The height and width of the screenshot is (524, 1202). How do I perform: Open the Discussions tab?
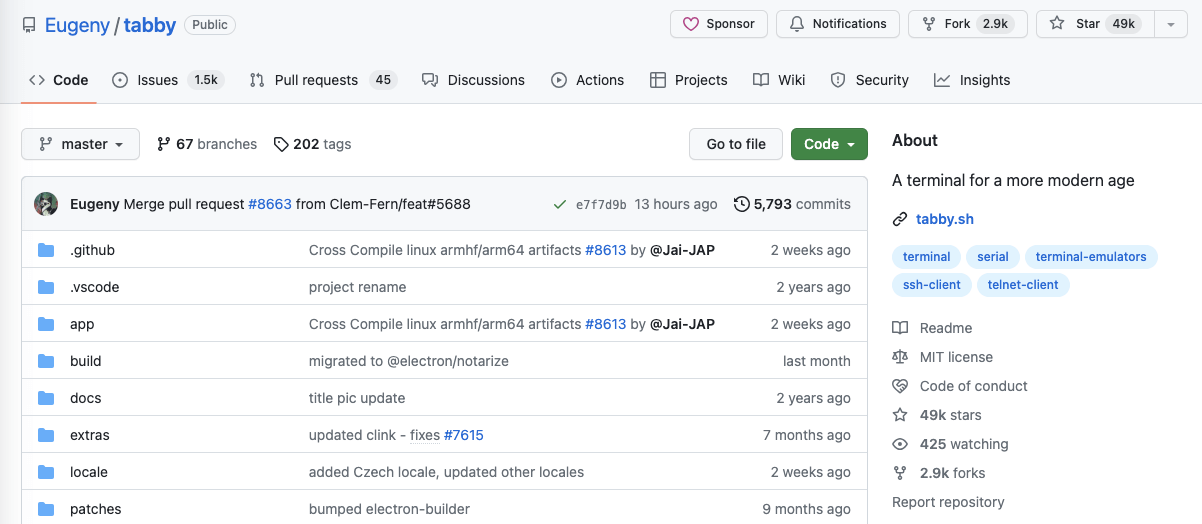[x=473, y=80]
